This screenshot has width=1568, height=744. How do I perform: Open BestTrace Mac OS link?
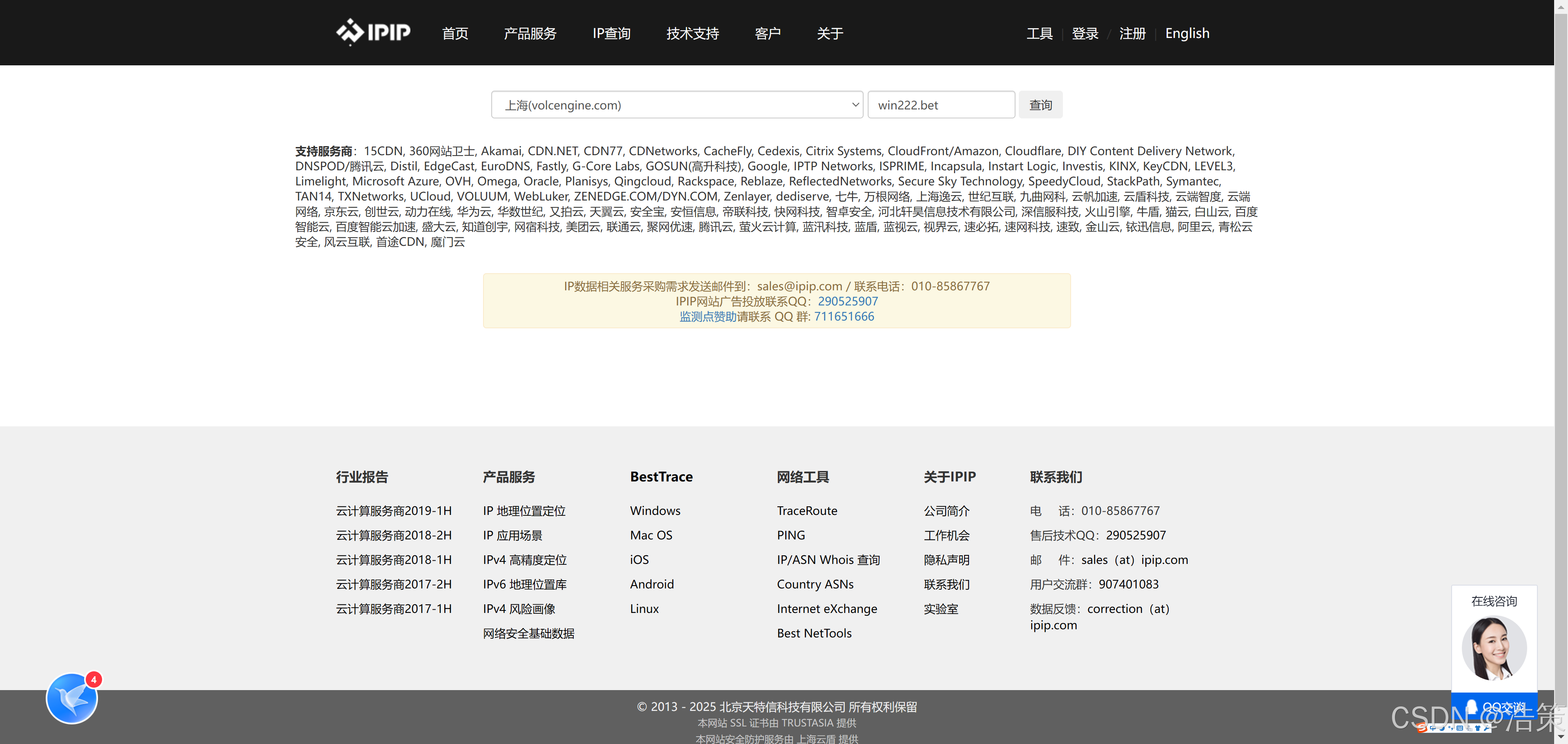tap(651, 535)
